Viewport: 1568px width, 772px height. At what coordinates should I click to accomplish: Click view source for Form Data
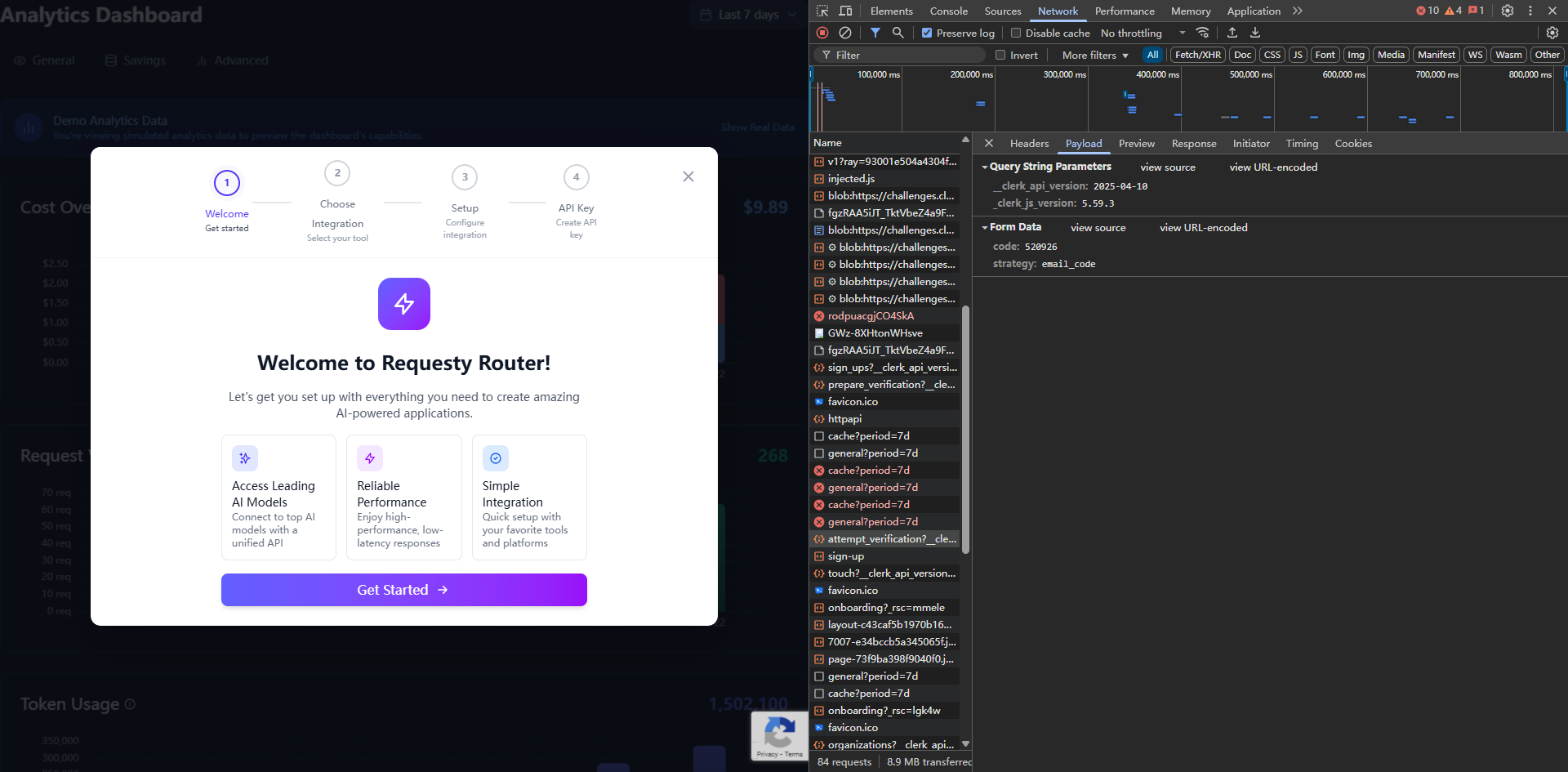tap(1098, 228)
